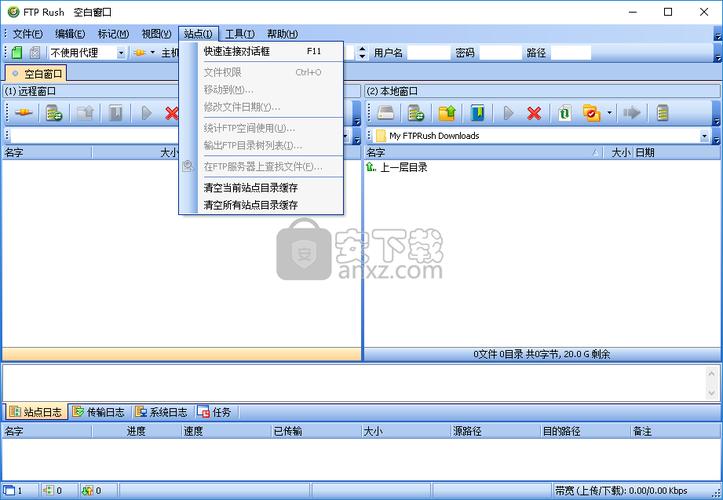723x500 pixels.
Task: Sort local files by 日期 column
Action: point(676,153)
